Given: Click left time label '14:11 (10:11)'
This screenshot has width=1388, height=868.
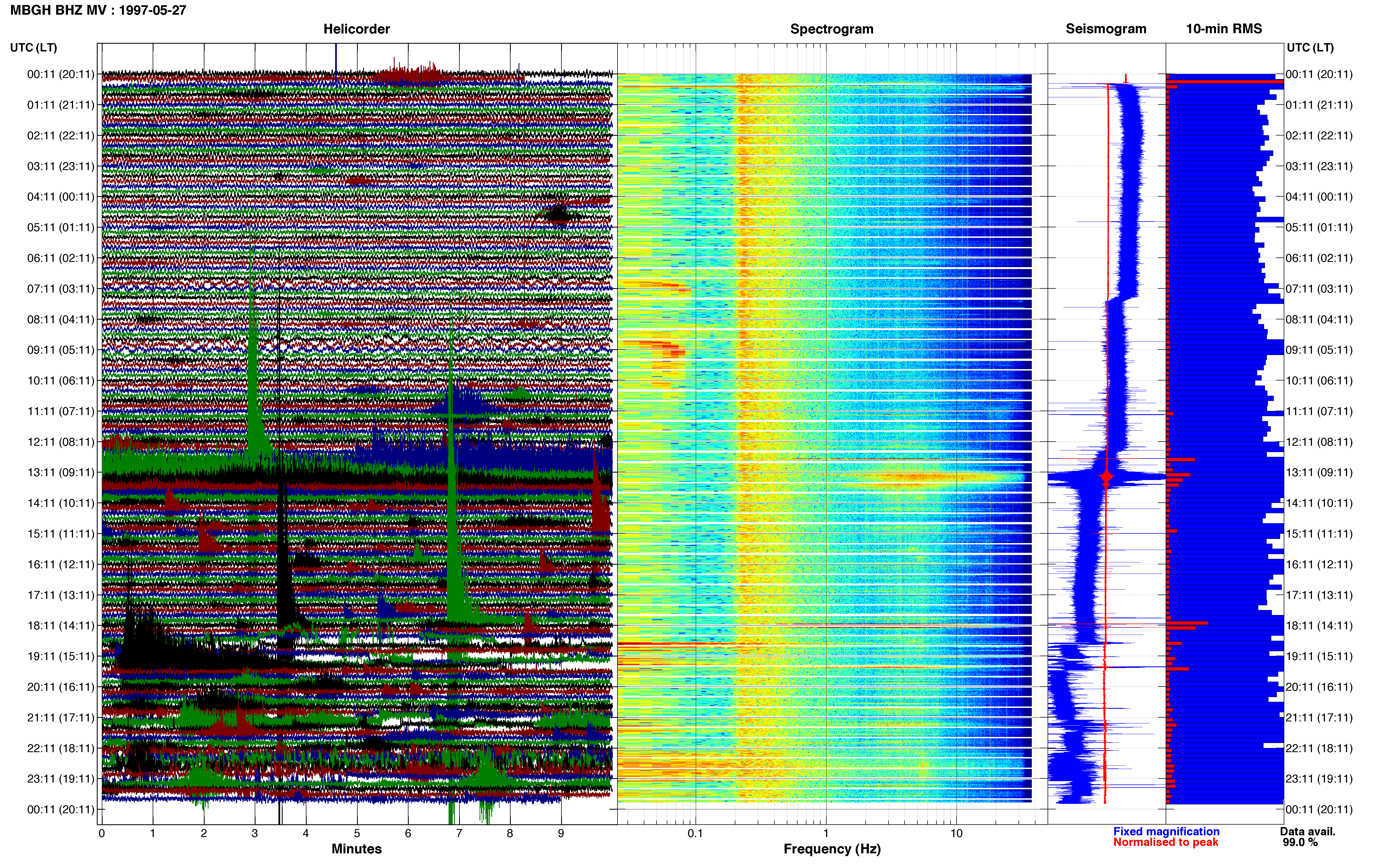Looking at the screenshot, I should pyautogui.click(x=61, y=503).
